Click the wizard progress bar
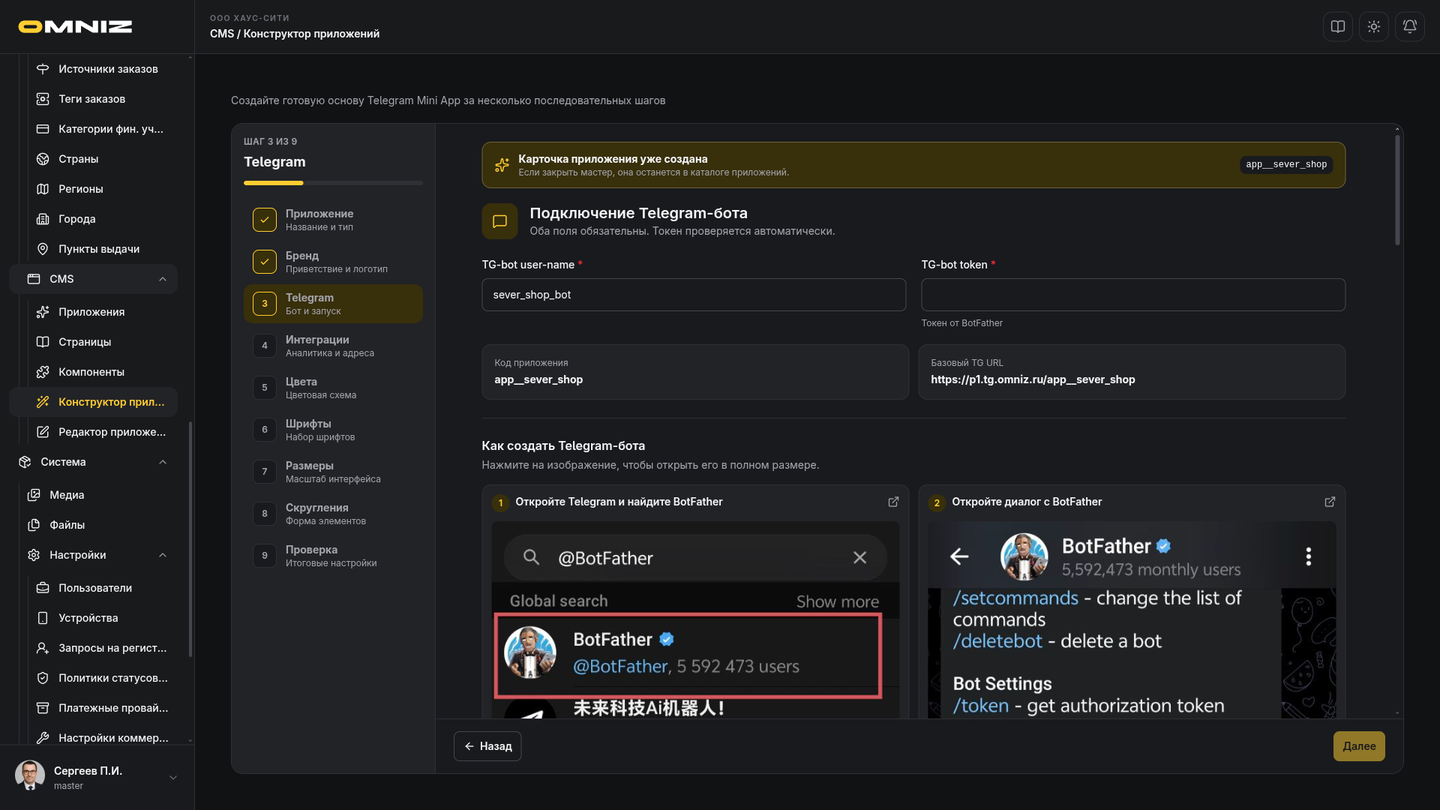Viewport: 1440px width, 810px height. (x=333, y=183)
